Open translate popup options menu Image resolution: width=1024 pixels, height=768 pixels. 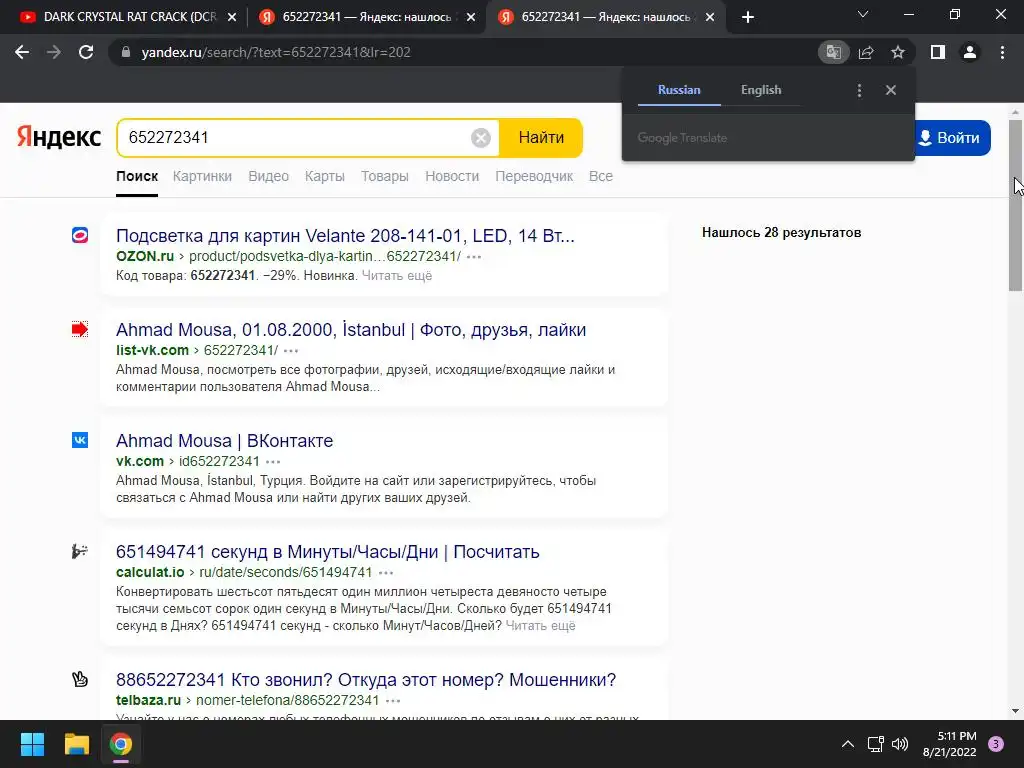859,90
